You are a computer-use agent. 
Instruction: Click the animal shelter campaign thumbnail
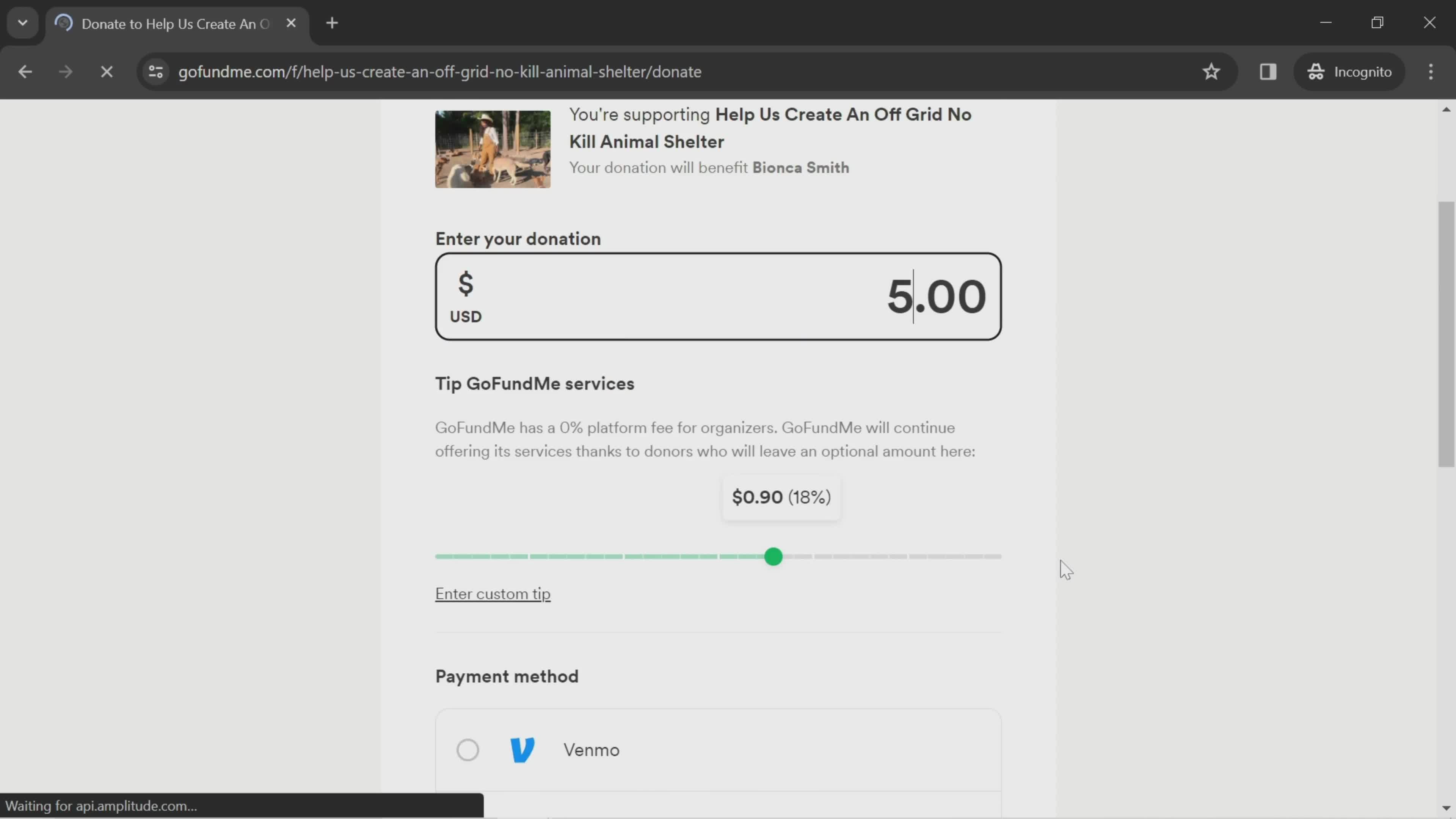(492, 149)
